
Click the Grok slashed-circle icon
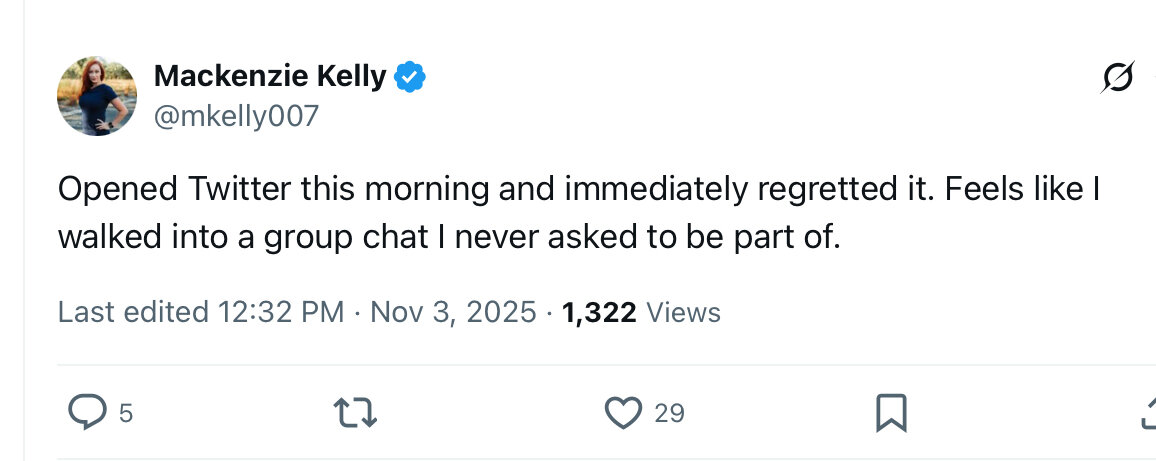click(1117, 77)
